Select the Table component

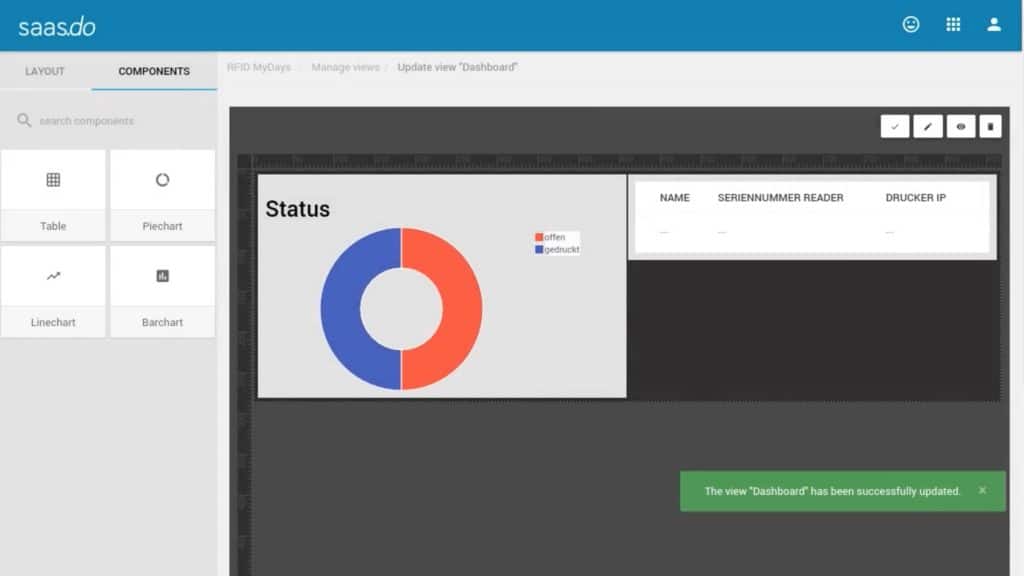tap(53, 195)
